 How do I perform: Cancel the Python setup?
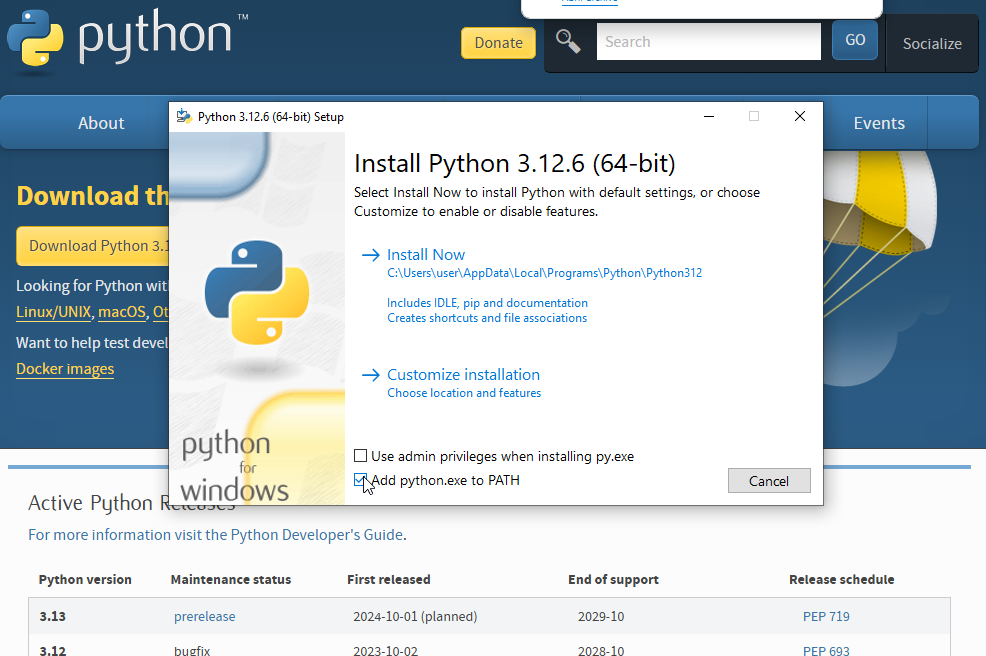pyautogui.click(x=769, y=481)
